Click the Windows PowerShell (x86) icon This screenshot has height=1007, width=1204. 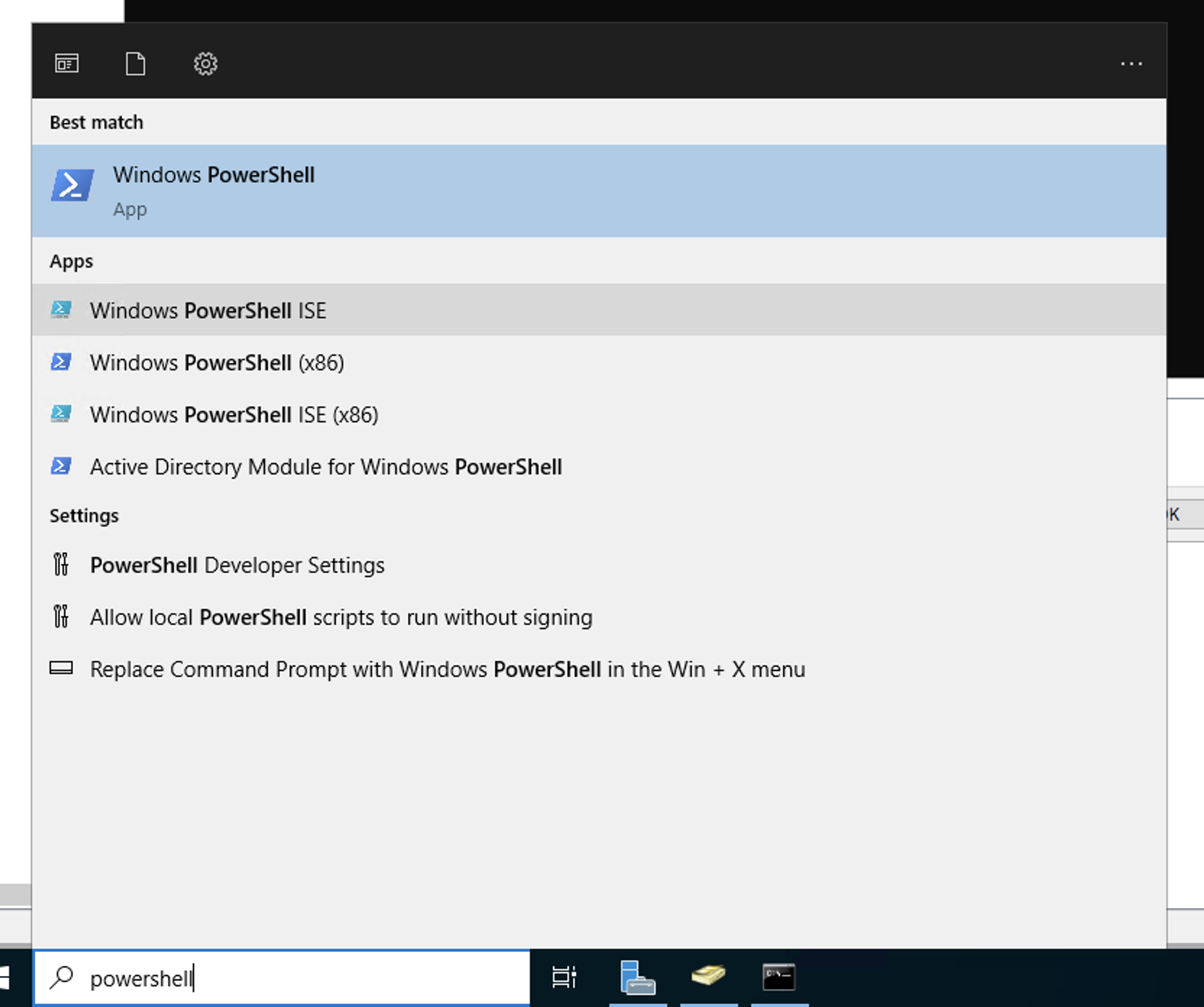click(62, 362)
